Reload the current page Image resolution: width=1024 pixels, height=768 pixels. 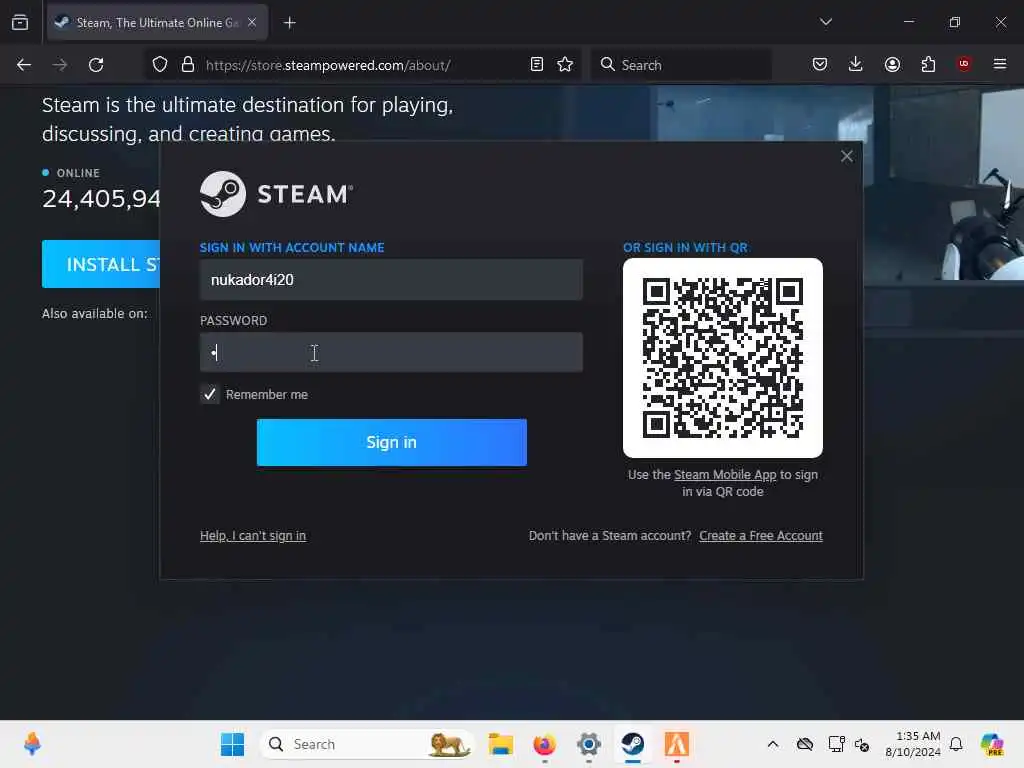point(96,65)
